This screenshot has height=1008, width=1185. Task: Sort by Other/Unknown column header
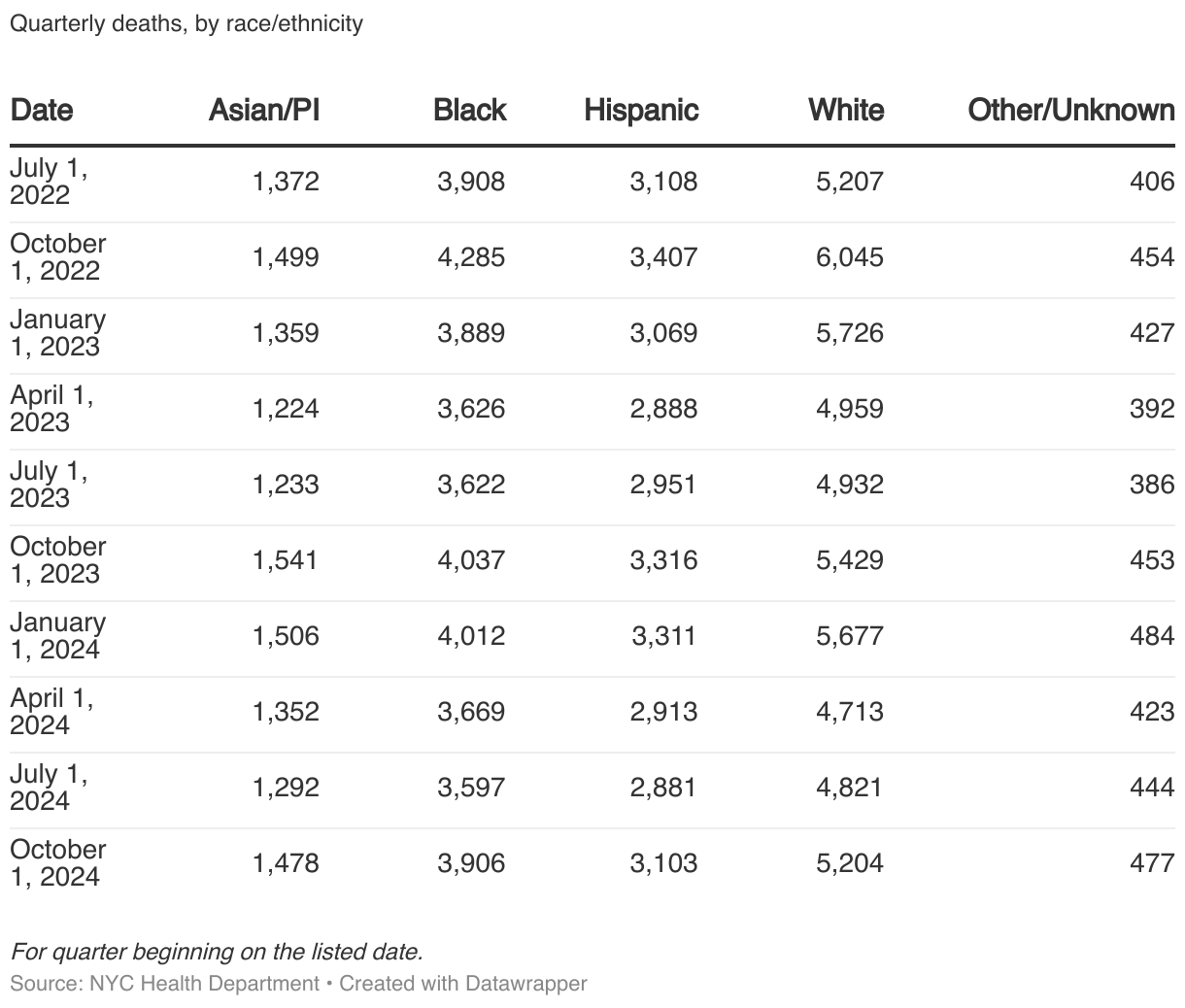(1070, 110)
